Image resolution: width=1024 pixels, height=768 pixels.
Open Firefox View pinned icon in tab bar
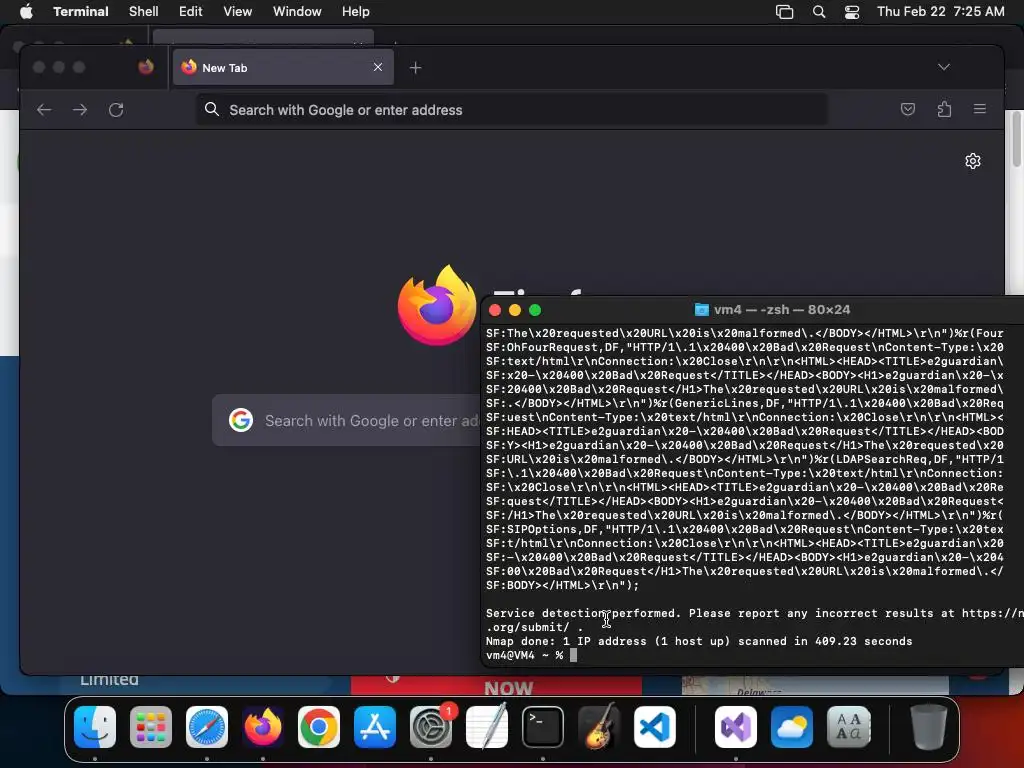point(146,67)
